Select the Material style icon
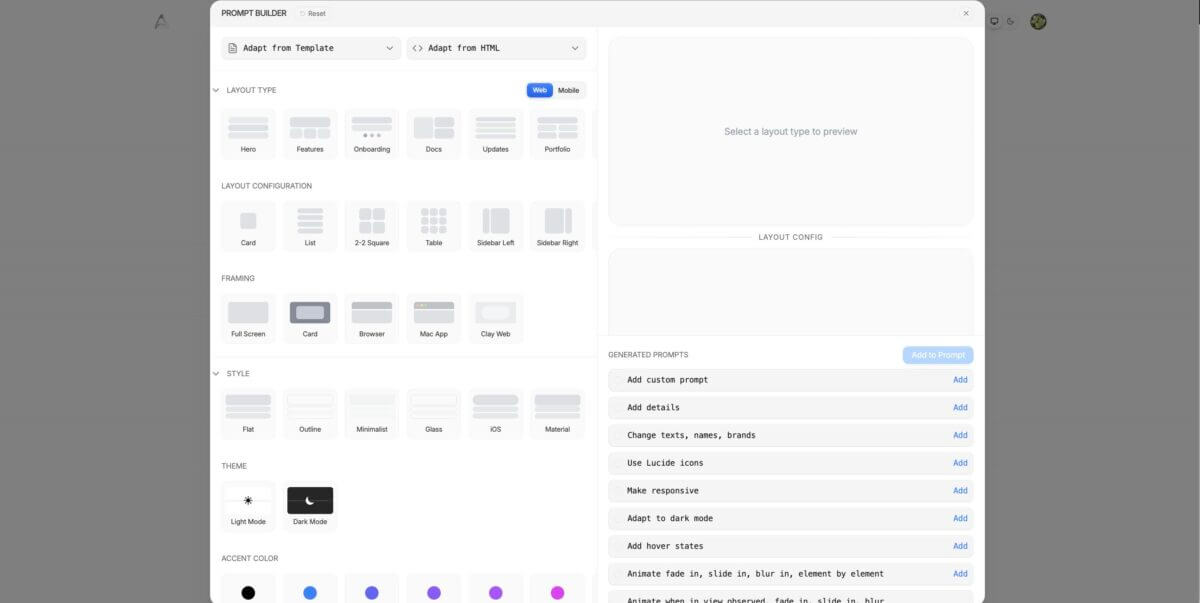 click(x=557, y=413)
